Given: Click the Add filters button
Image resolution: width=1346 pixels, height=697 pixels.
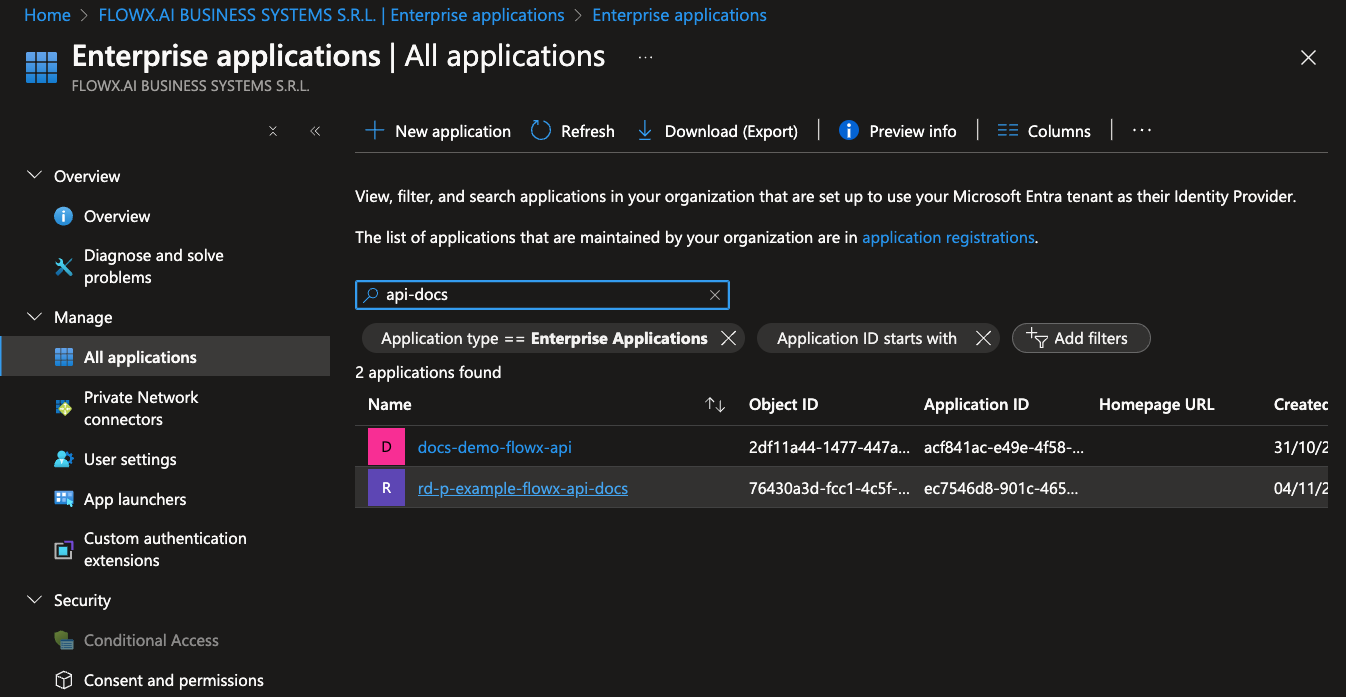Looking at the screenshot, I should [1081, 338].
